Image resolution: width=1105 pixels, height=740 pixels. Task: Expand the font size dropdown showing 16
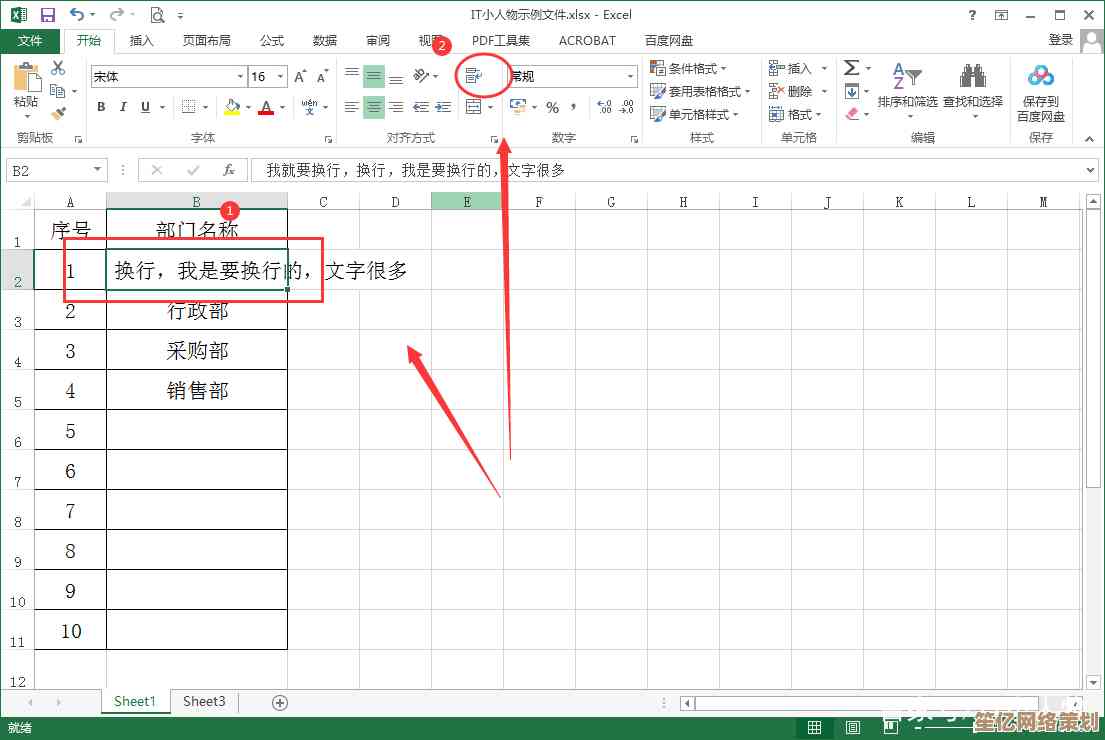(x=281, y=77)
